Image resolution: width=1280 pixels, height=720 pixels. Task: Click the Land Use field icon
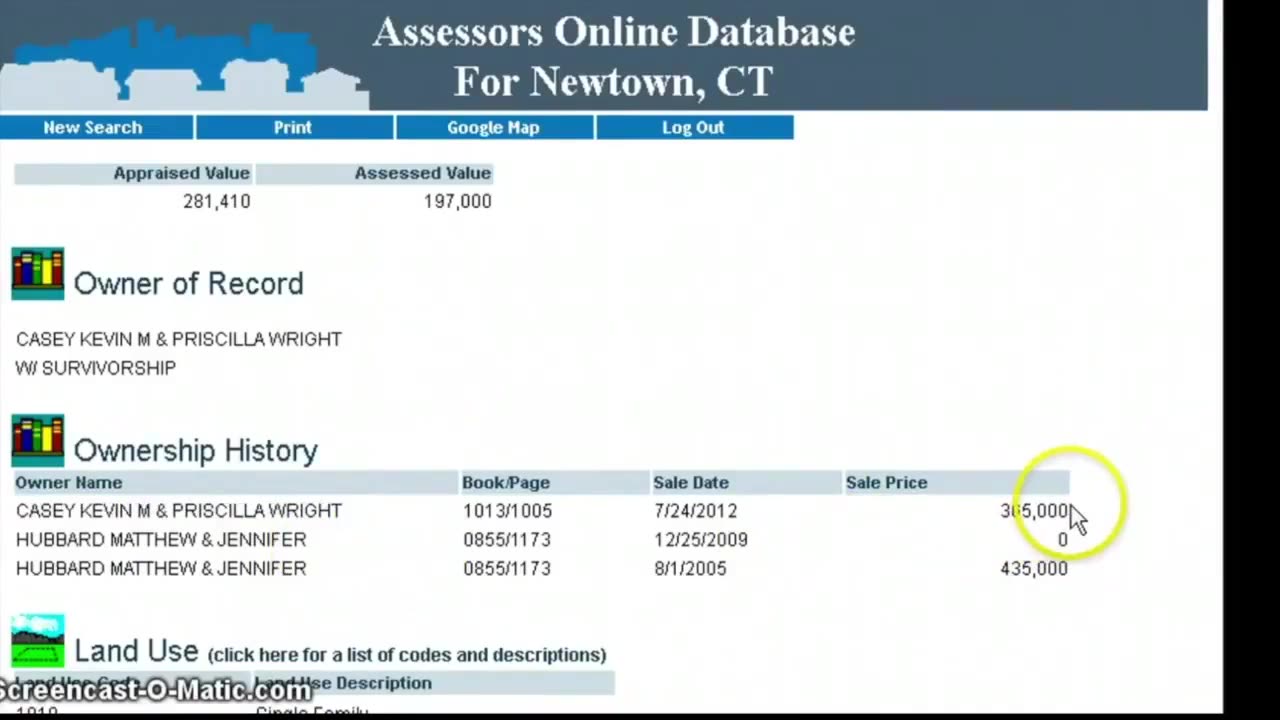(38, 641)
